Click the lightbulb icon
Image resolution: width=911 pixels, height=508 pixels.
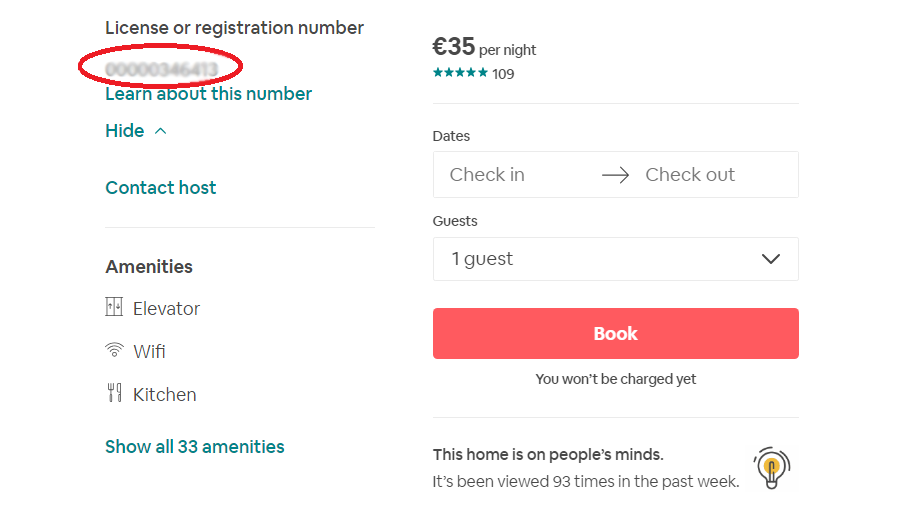(x=771, y=468)
